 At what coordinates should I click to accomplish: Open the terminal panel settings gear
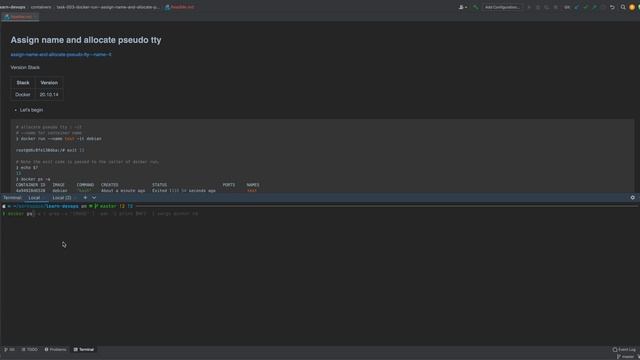pyautogui.click(x=633, y=198)
